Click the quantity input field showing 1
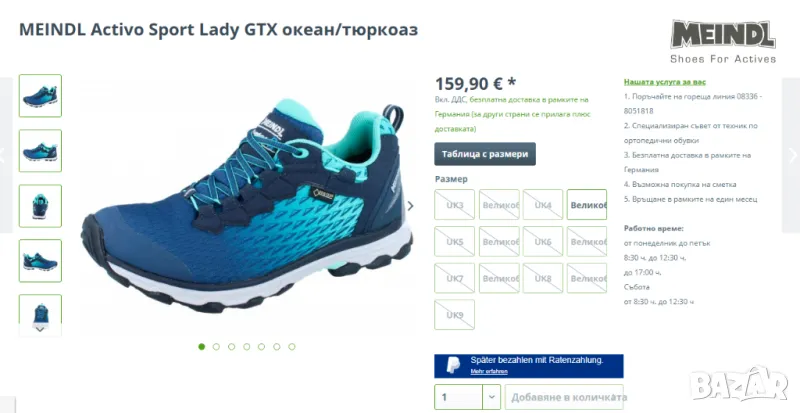The image size is (800, 413). click(x=458, y=397)
